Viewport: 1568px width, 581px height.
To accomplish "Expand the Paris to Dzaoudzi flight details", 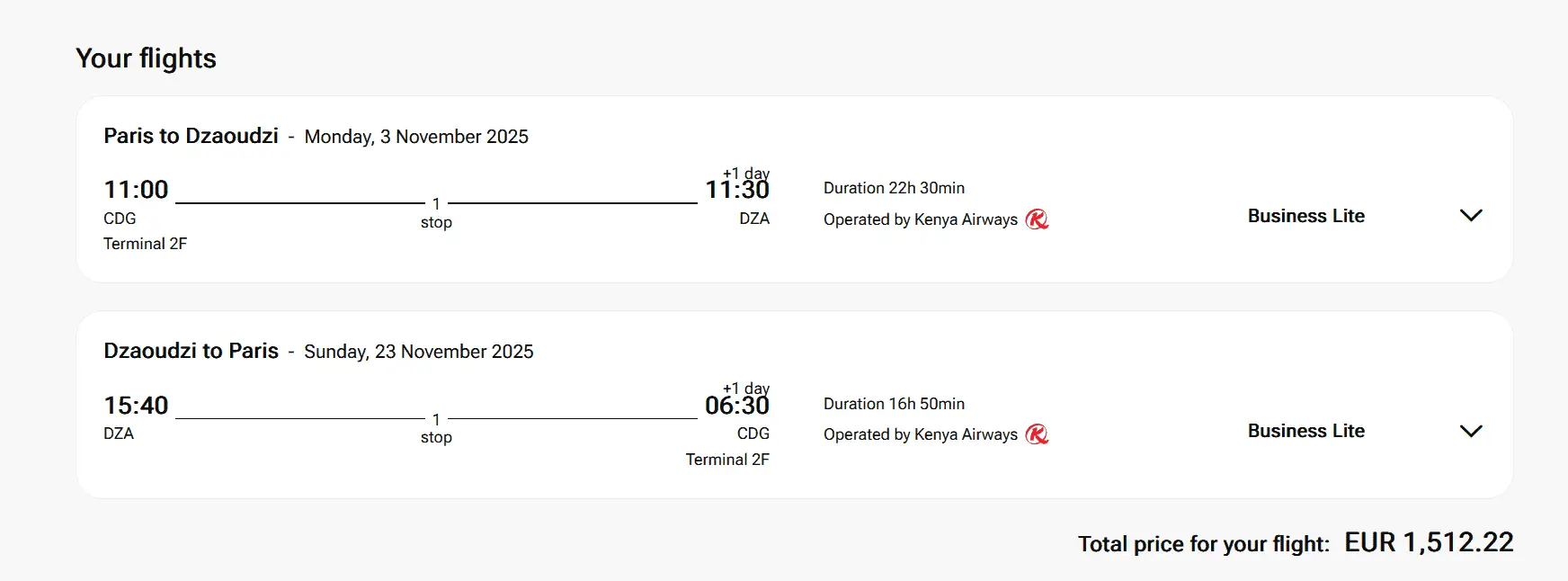I will pos(1471,216).
